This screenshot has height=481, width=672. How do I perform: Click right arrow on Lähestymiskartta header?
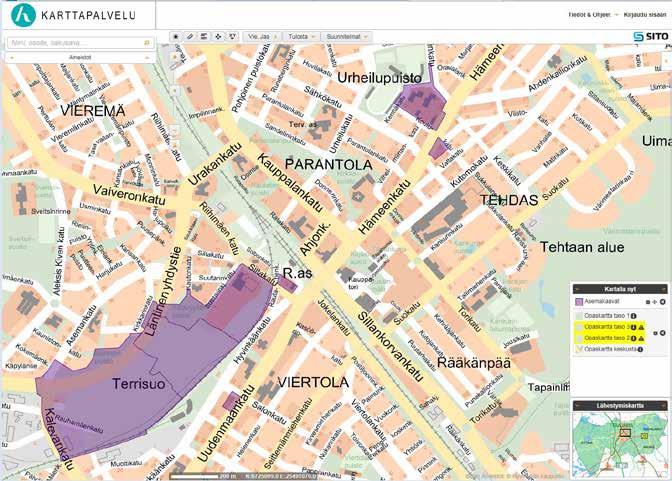[x=664, y=406]
